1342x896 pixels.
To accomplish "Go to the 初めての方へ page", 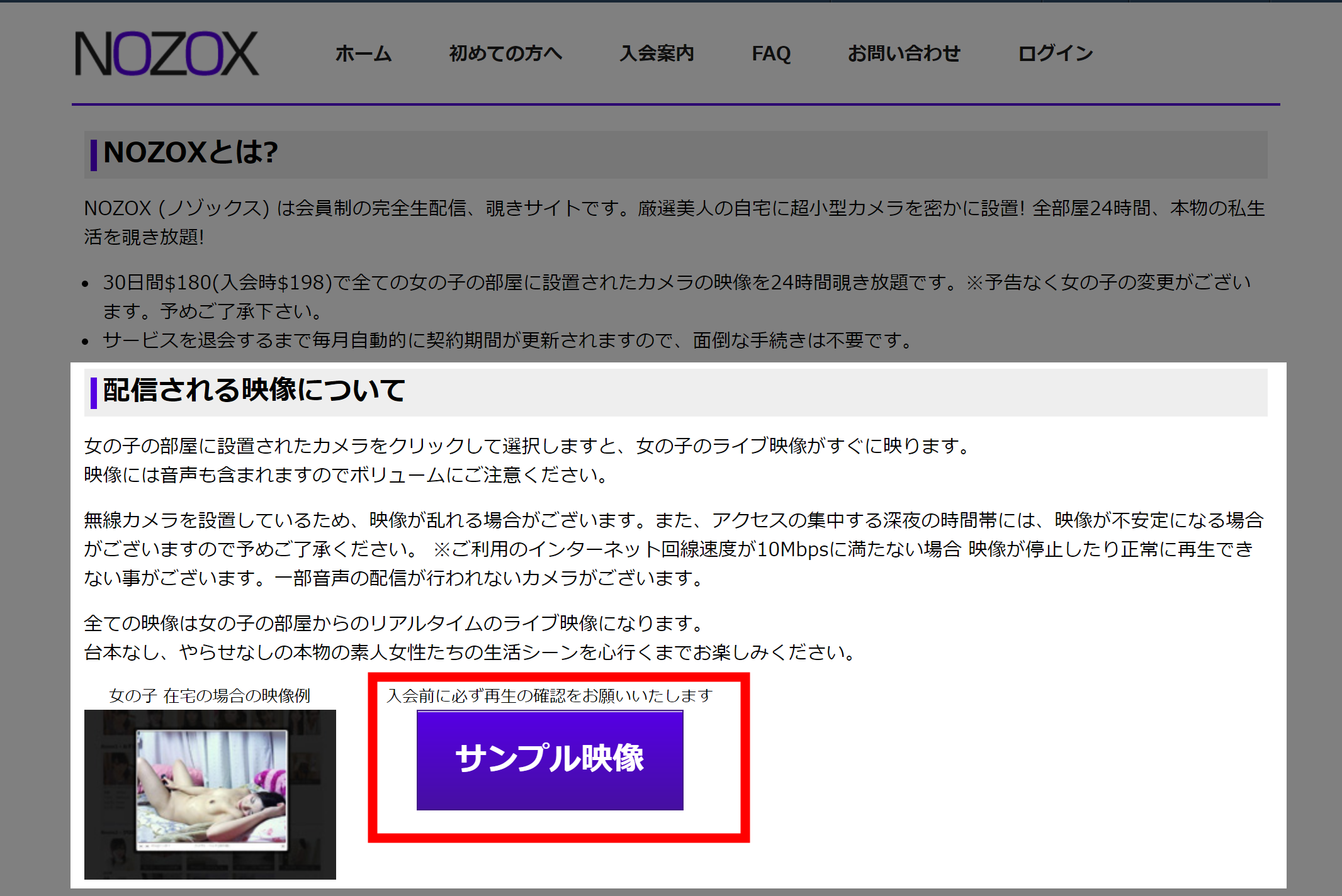I will pyautogui.click(x=505, y=54).
